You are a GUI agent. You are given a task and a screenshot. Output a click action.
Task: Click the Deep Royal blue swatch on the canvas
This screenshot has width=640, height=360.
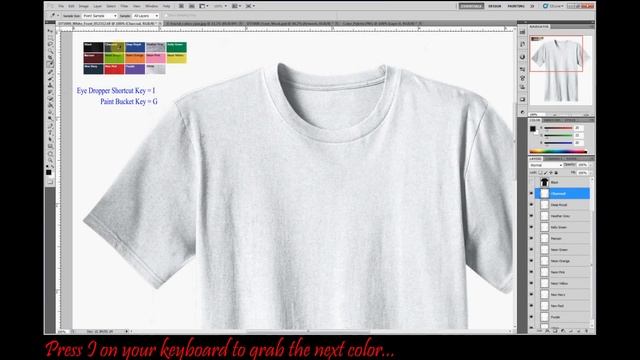tap(135, 47)
